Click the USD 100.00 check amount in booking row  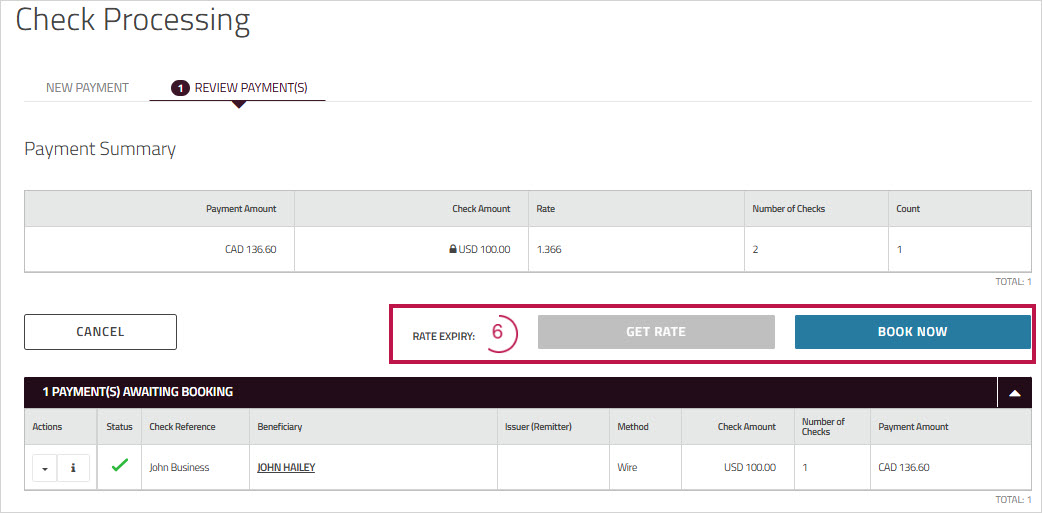750,467
